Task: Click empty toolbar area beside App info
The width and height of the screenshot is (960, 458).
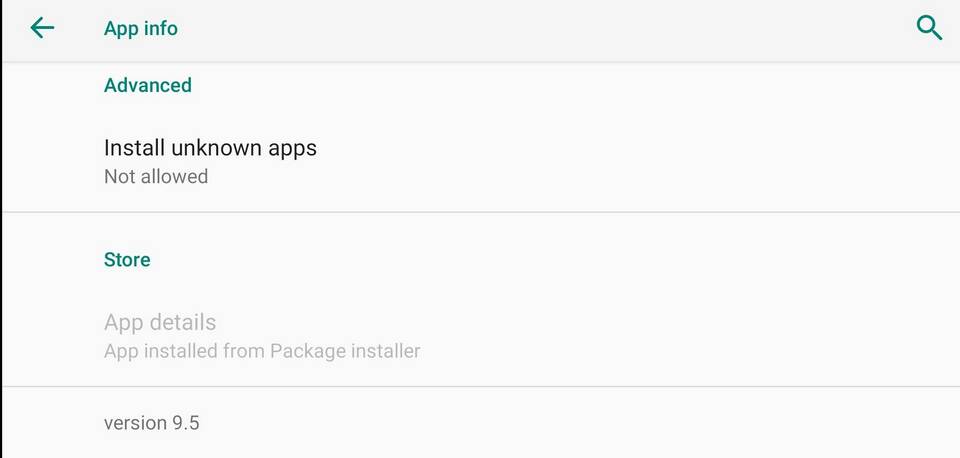Action: pos(545,28)
